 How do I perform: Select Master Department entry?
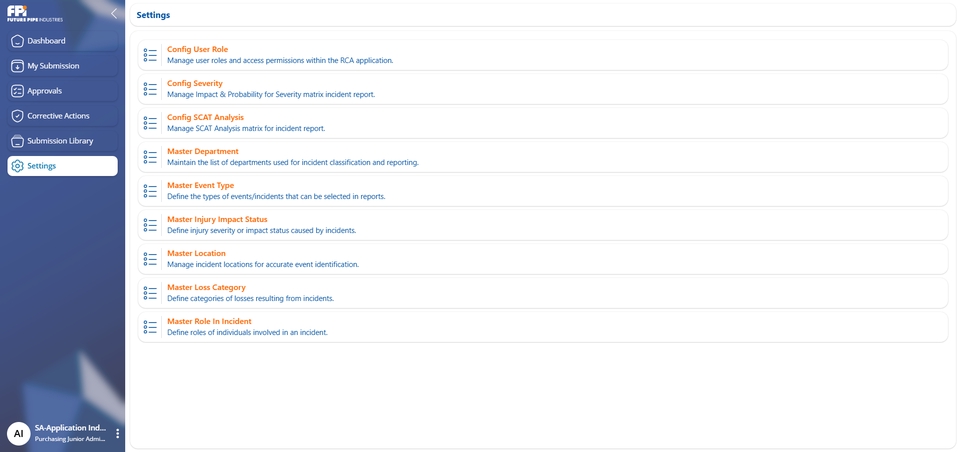203,152
